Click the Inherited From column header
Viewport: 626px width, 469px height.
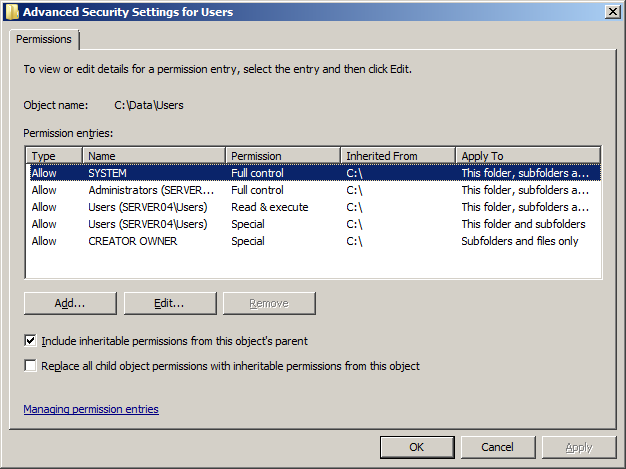click(x=398, y=156)
